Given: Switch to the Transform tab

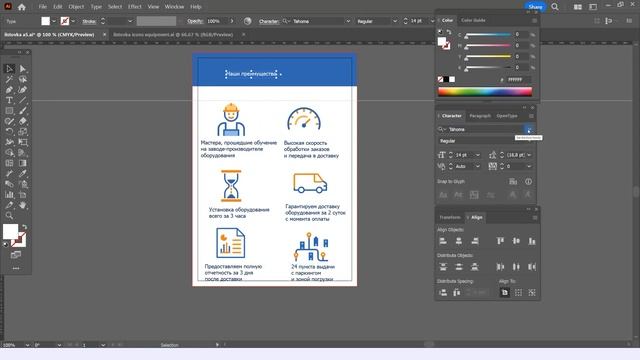Looking at the screenshot, I should pos(450,217).
